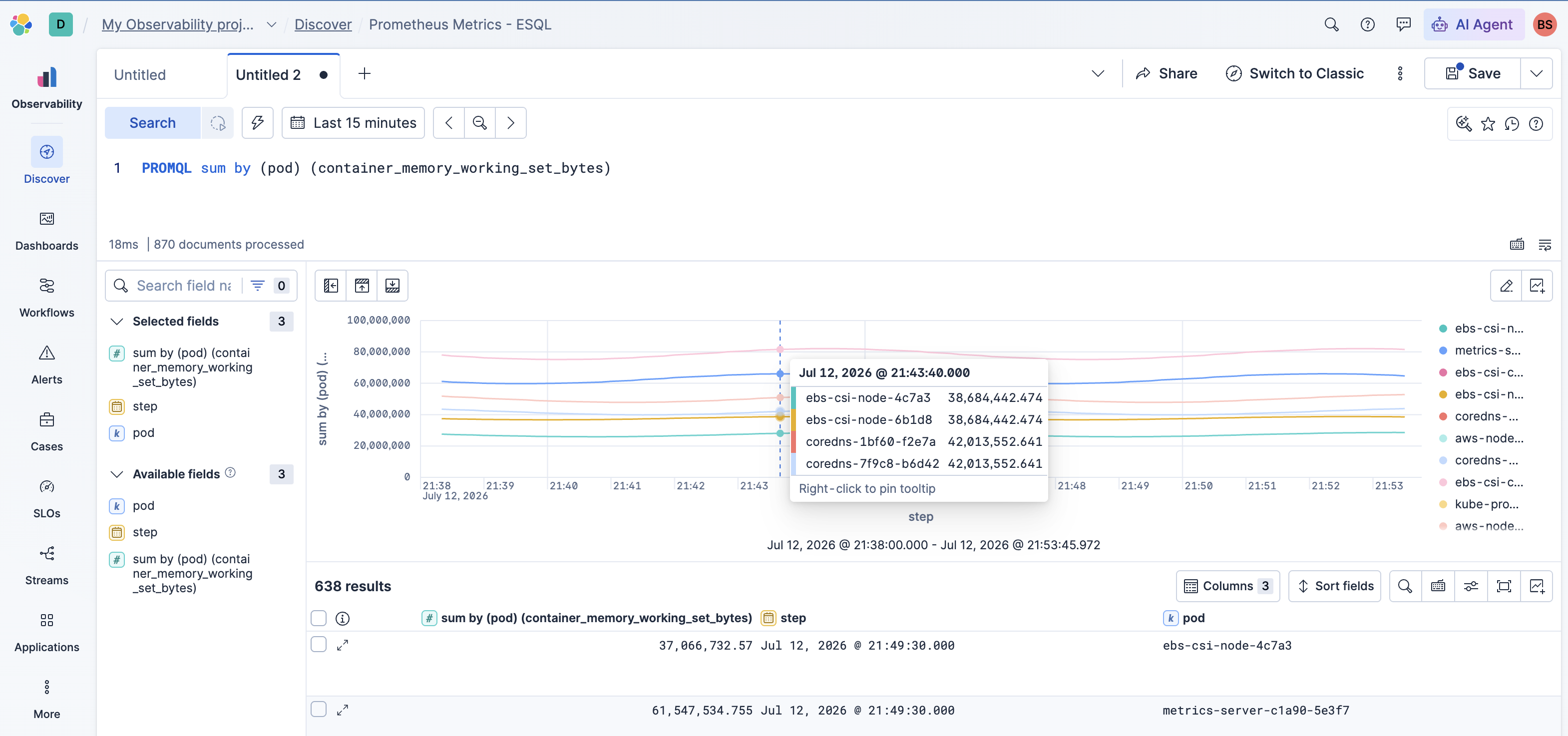Open the ES|QL reference help icon

coord(1536,124)
